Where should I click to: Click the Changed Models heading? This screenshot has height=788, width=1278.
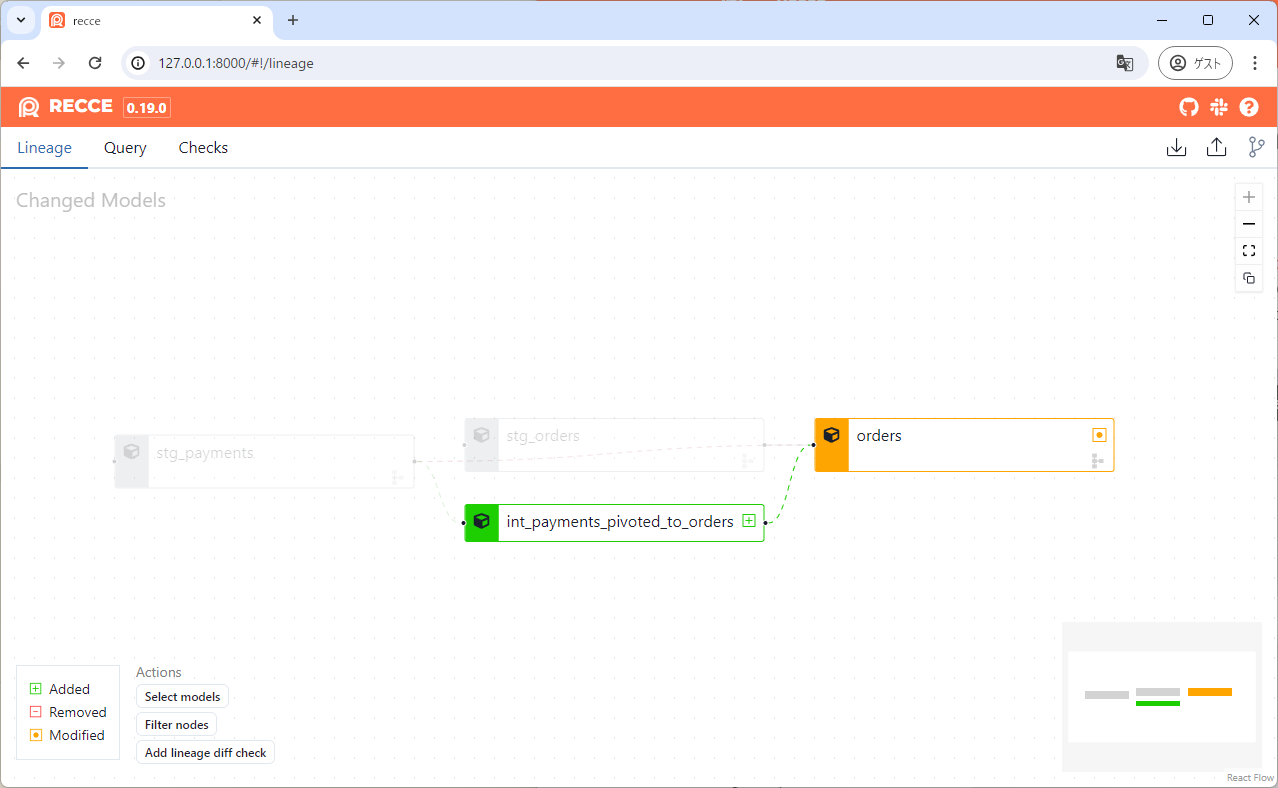coord(91,200)
